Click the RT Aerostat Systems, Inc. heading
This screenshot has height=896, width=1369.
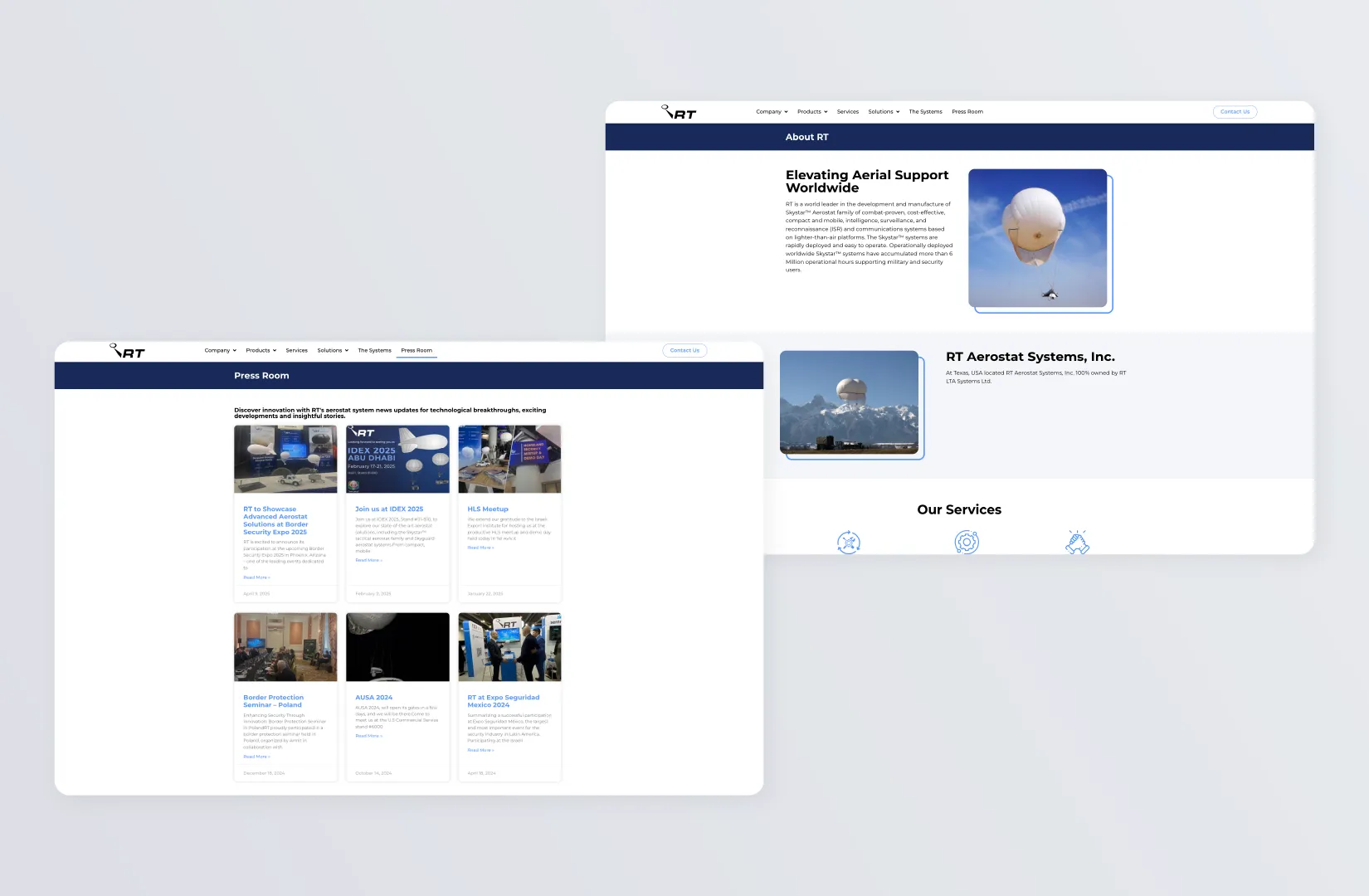pos(1030,357)
